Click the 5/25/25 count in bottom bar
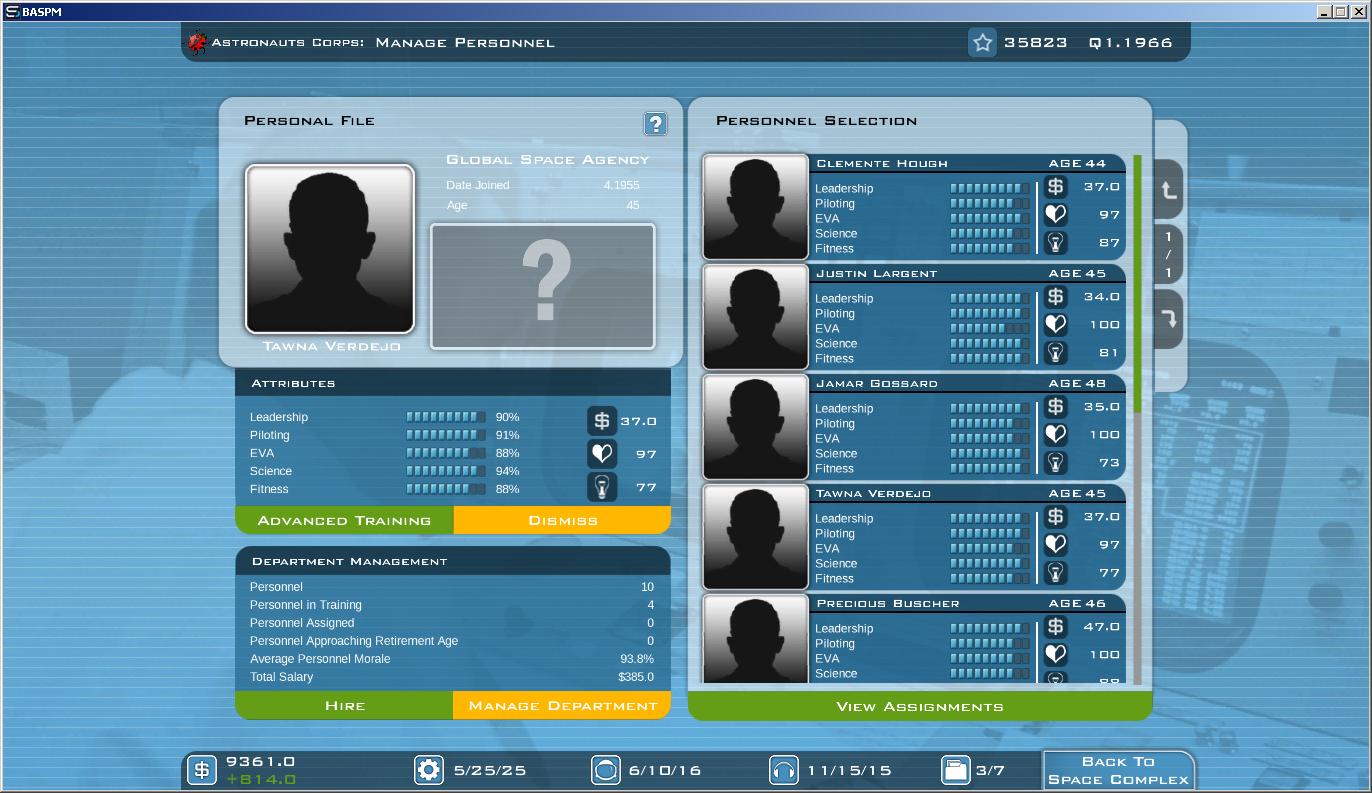The width and height of the screenshot is (1372, 793). 489,771
